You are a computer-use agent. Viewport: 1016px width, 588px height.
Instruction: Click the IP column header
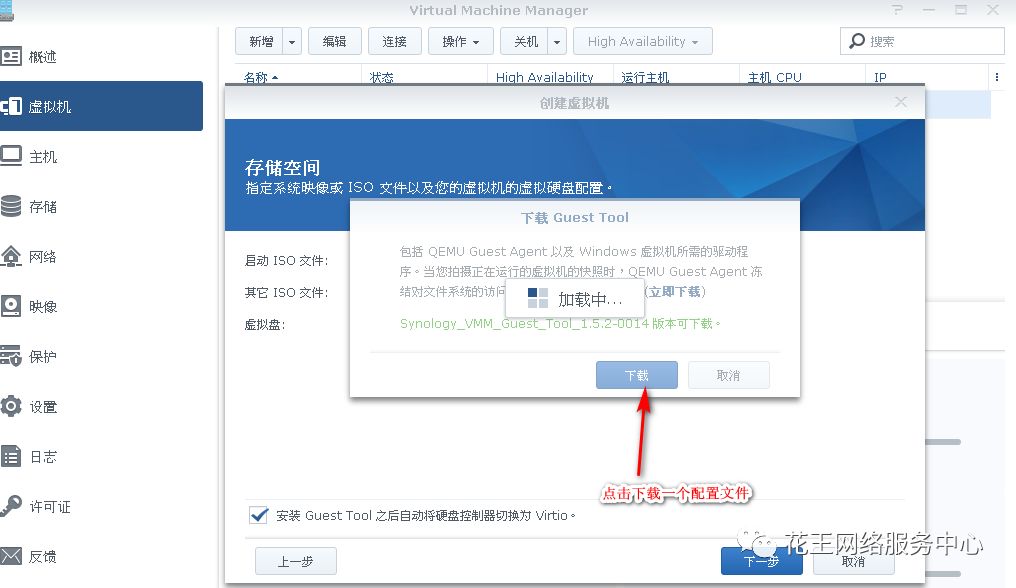click(x=880, y=77)
